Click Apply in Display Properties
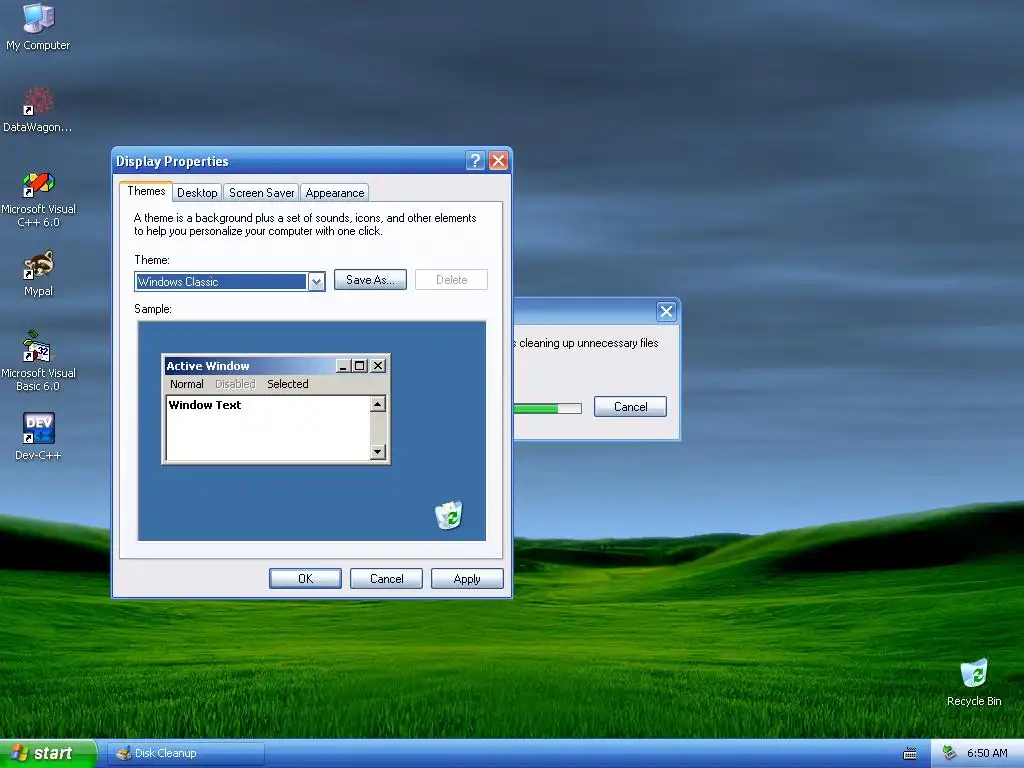Screen dimensions: 1024x768 [x=467, y=579]
